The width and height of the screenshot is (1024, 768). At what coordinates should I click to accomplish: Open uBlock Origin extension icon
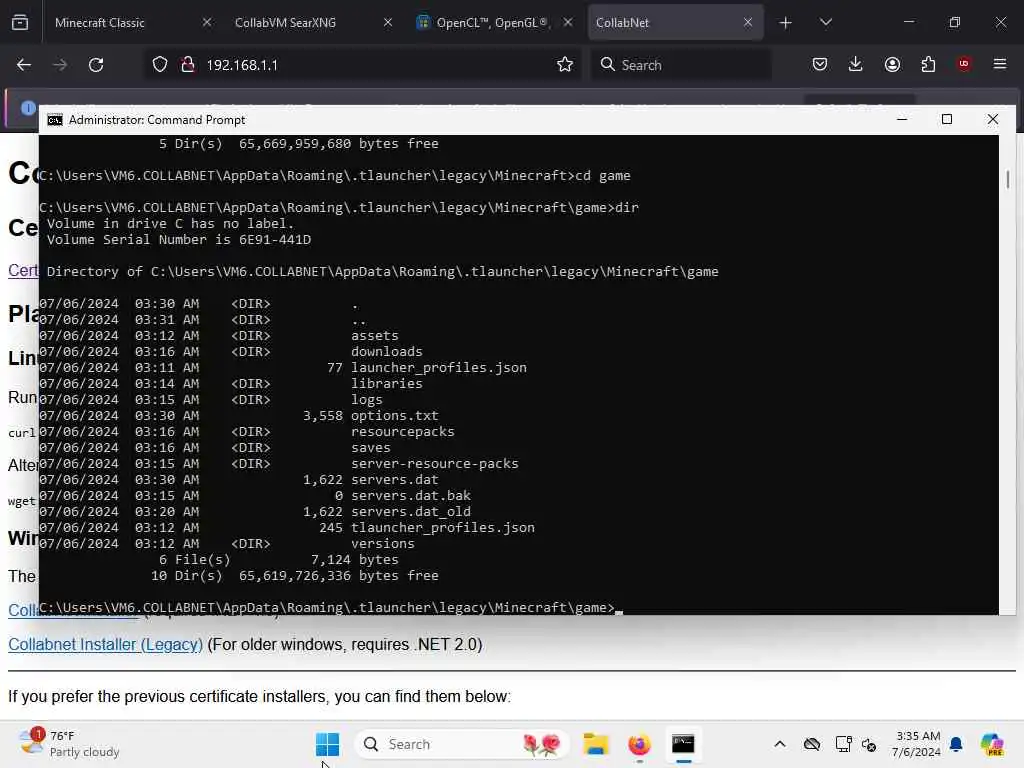964,64
